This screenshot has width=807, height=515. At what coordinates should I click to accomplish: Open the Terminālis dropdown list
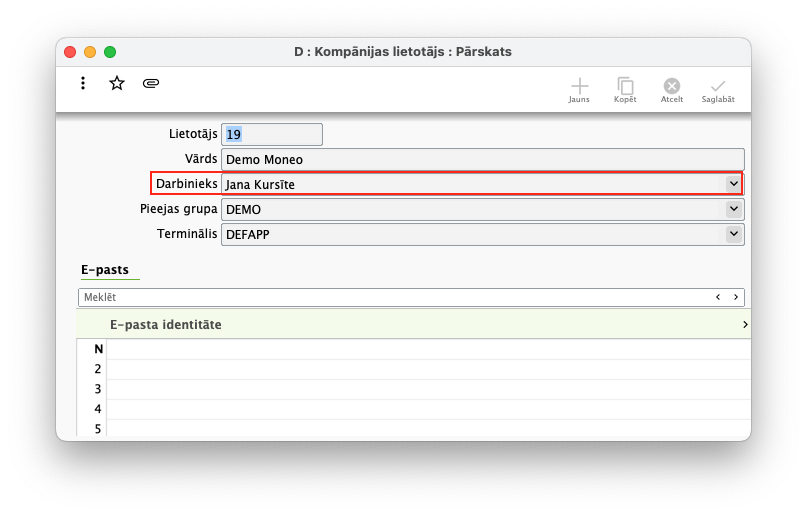click(734, 234)
